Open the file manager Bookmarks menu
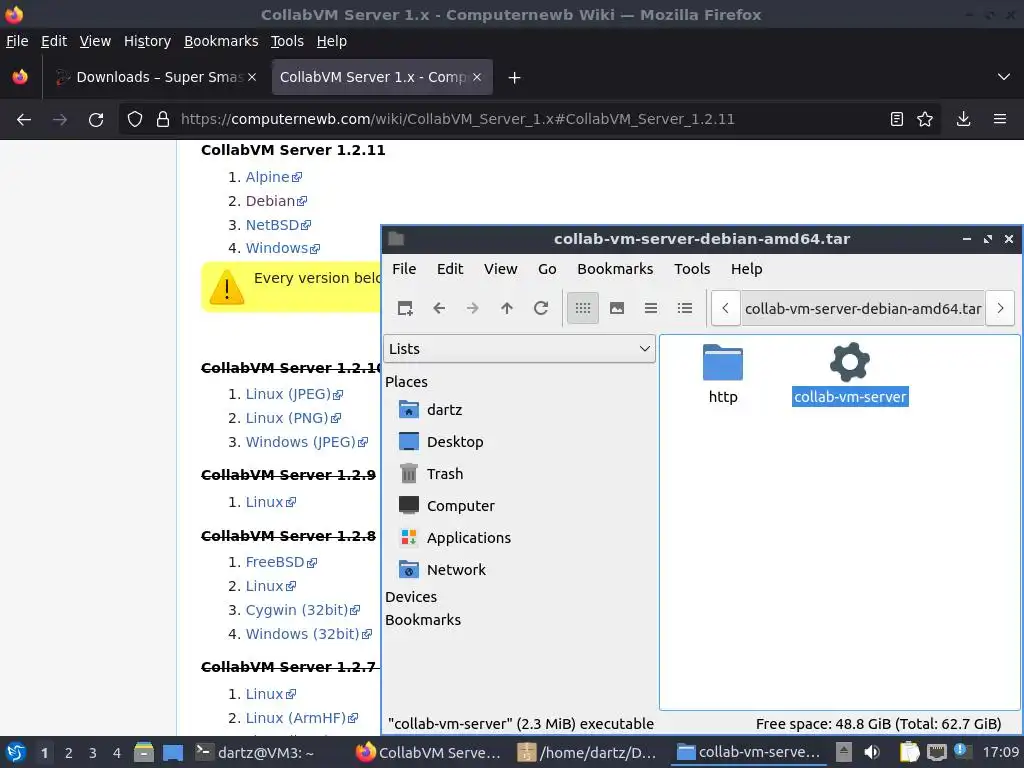The height and width of the screenshot is (768, 1024). tap(615, 269)
